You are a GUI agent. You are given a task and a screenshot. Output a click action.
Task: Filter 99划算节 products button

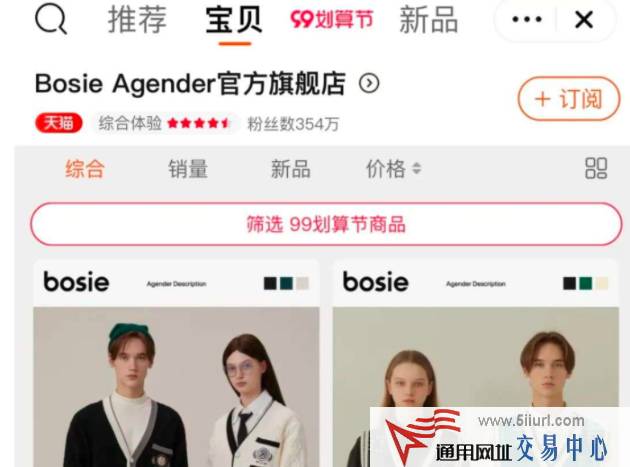tap(326, 224)
